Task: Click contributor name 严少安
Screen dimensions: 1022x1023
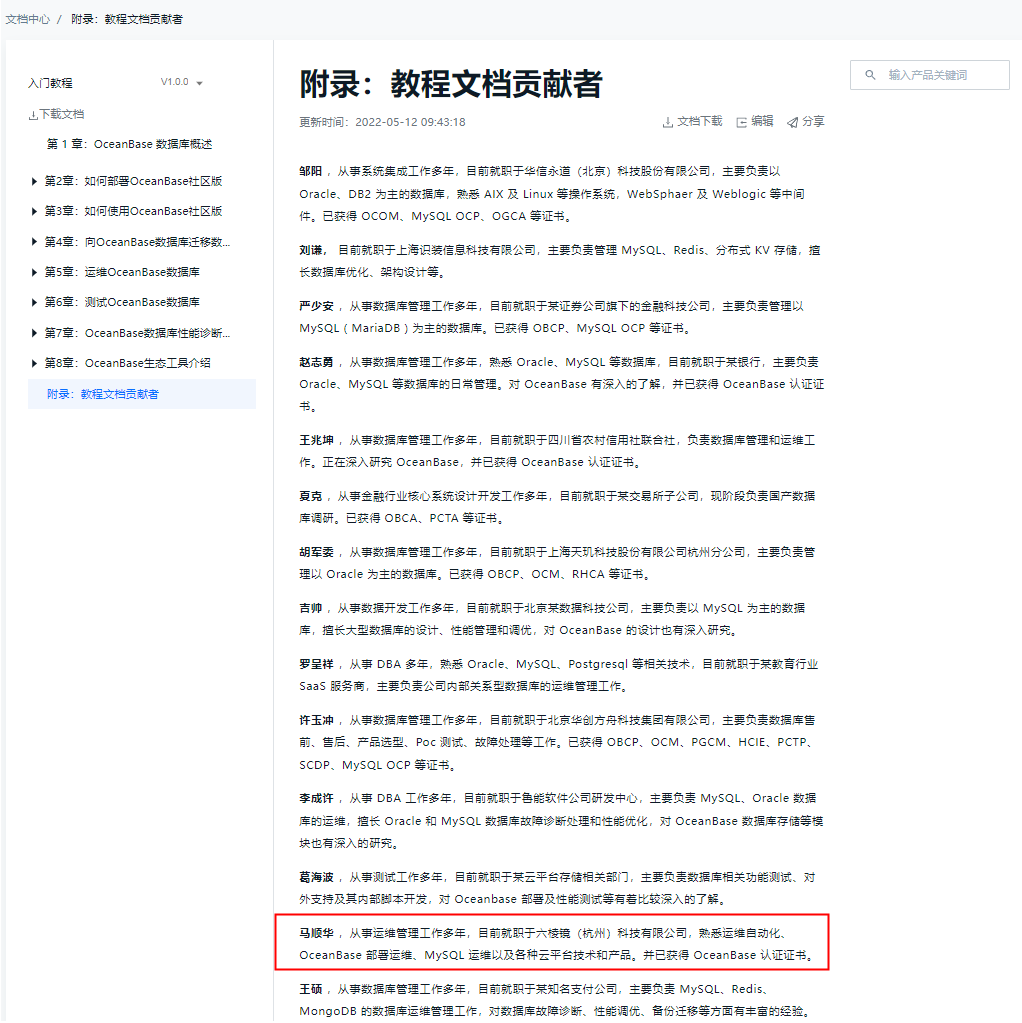Action: point(317,306)
